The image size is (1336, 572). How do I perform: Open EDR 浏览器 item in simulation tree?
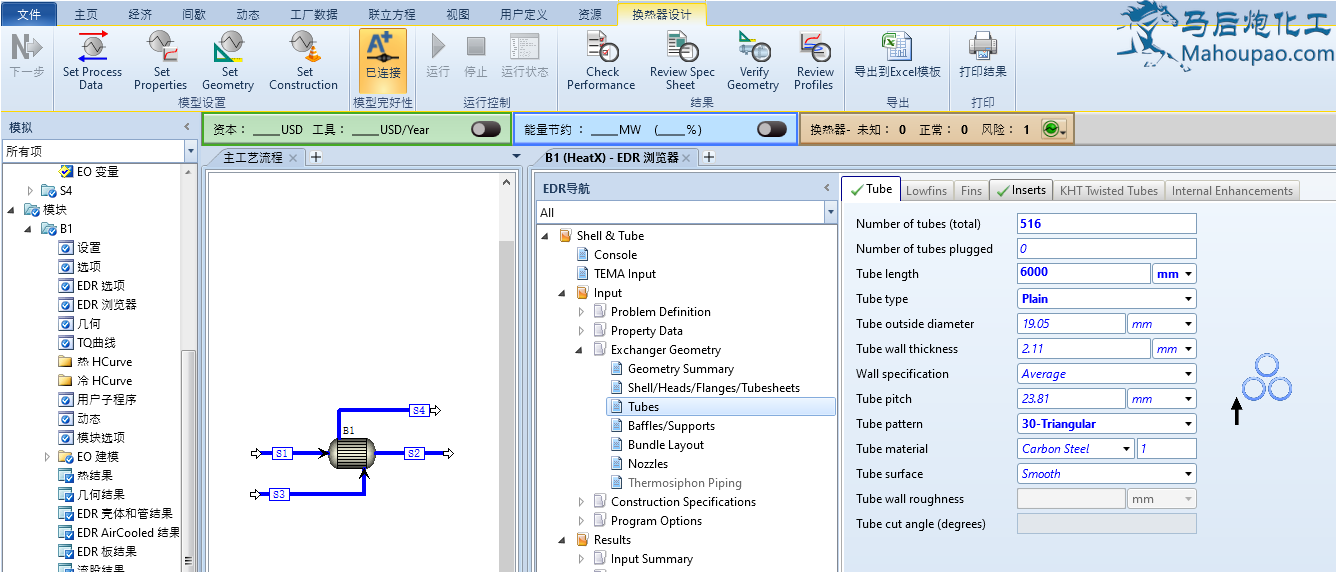[106, 305]
